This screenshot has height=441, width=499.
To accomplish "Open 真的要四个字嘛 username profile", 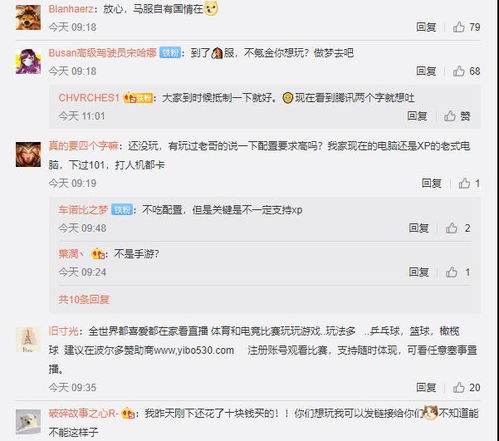I will click(x=83, y=146).
